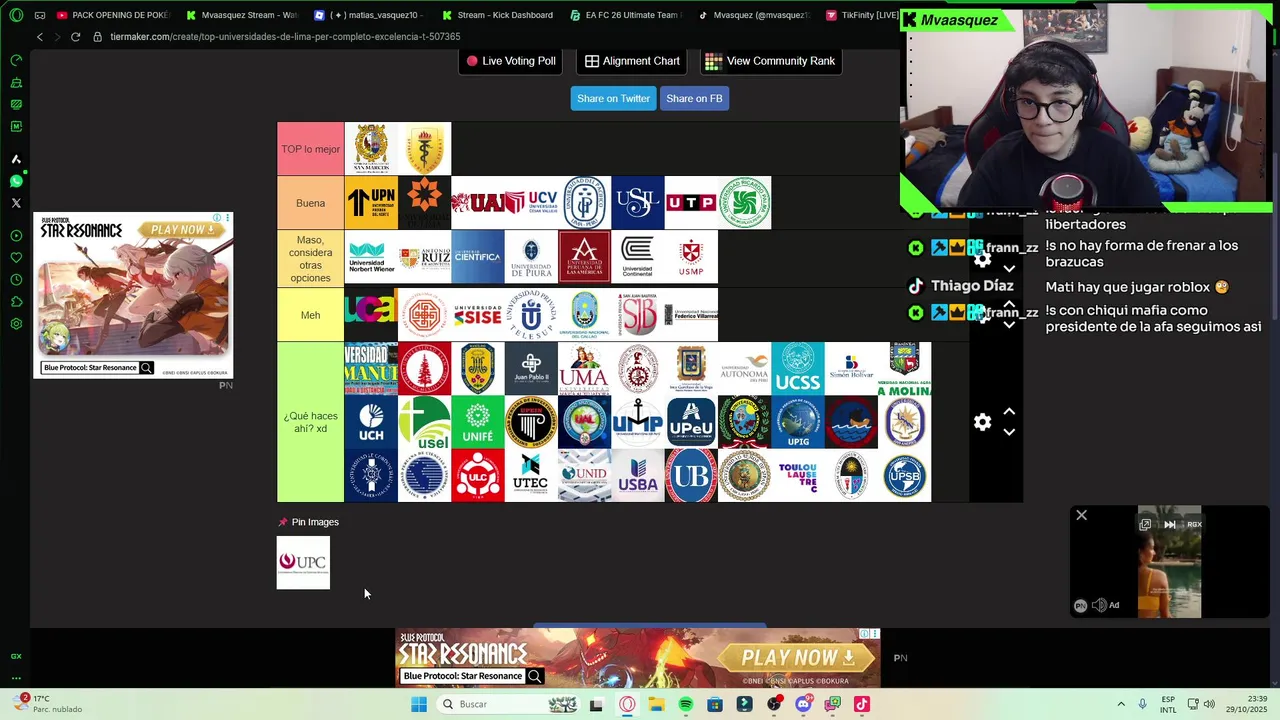Open settings gear of the bottom green tier

982,422
